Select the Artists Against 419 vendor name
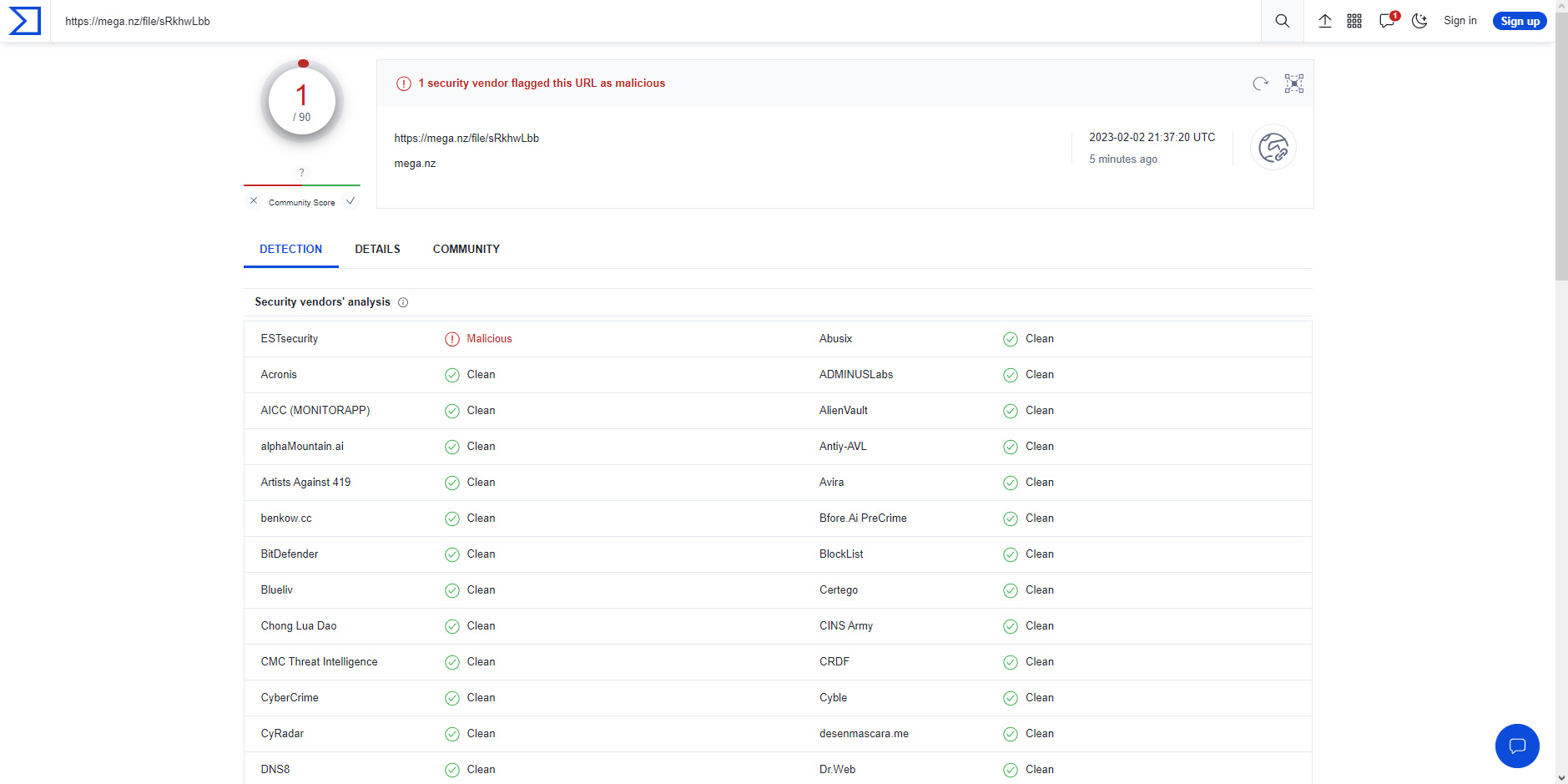Viewport: 1568px width, 784px height. click(x=305, y=482)
